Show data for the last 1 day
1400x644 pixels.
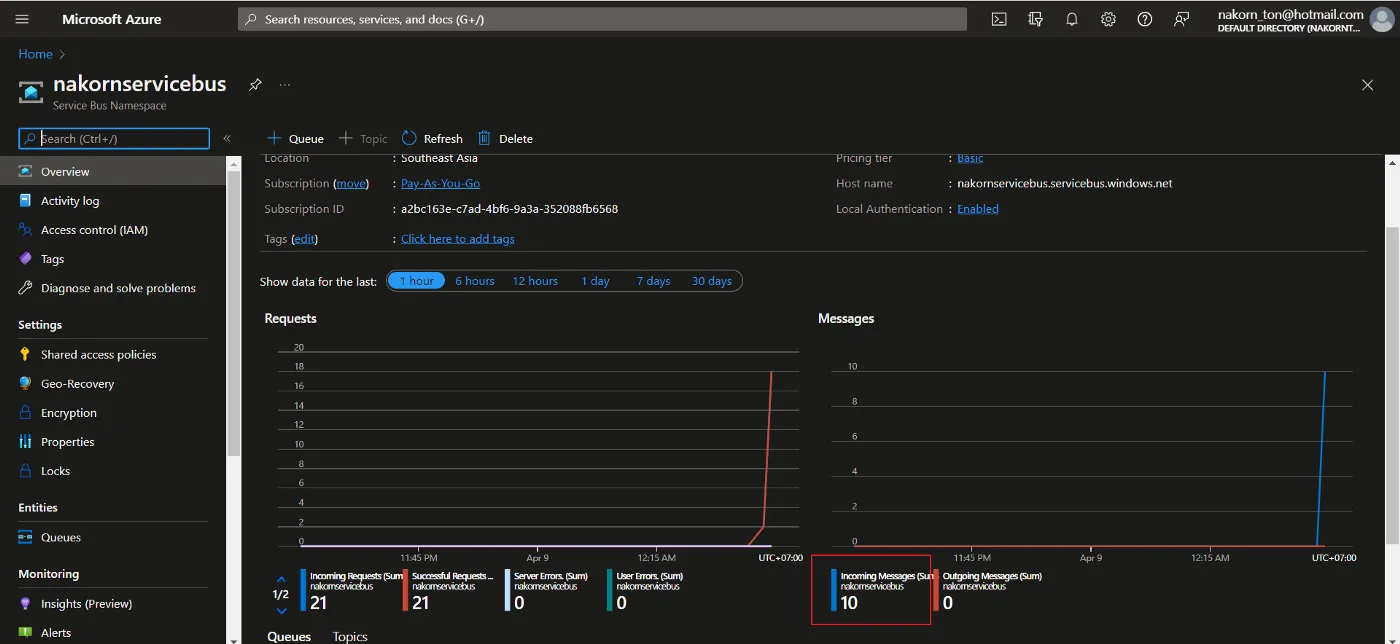[595, 281]
